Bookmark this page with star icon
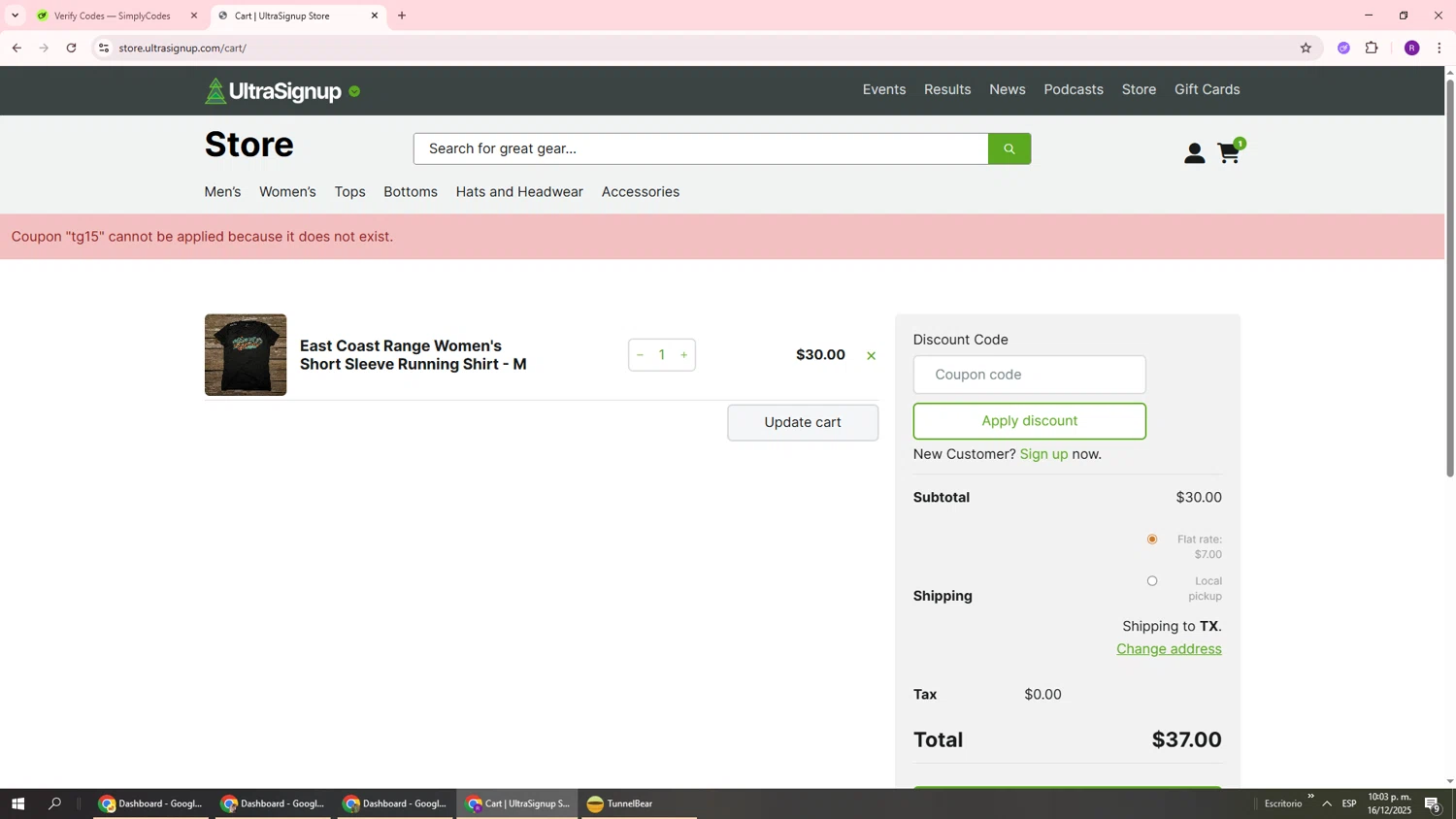Screen dimensions: 1456x819 tap(1306, 48)
